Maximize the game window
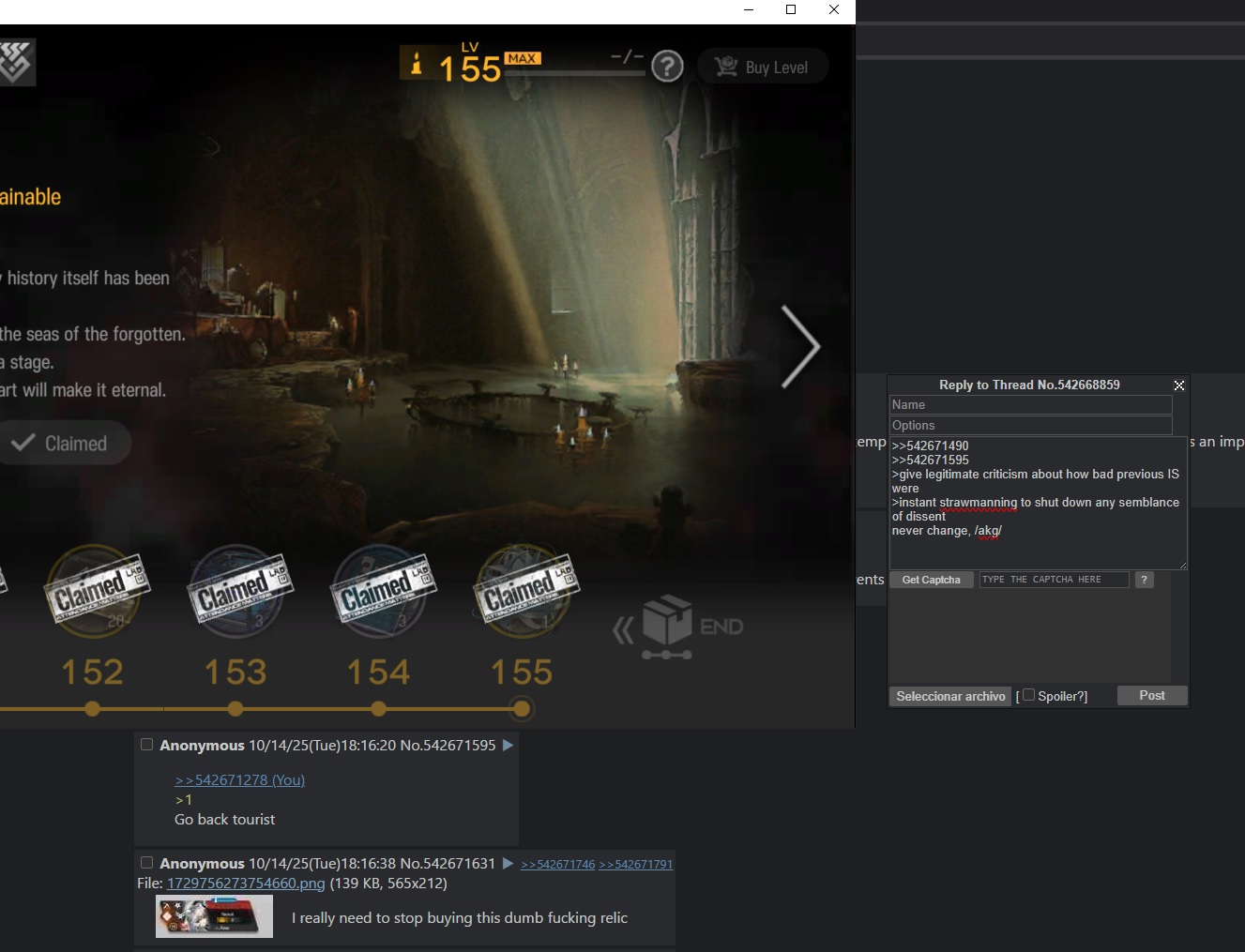Image resolution: width=1245 pixels, height=952 pixels. point(791,9)
